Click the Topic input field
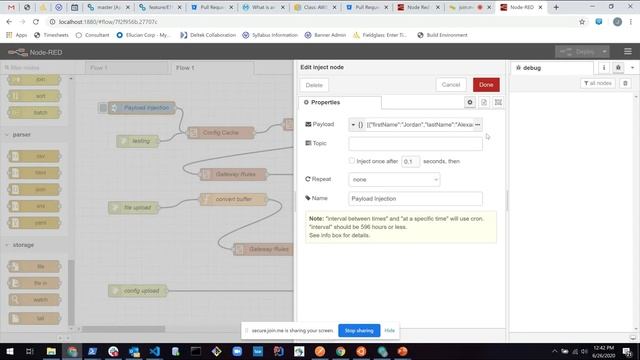 tap(415, 143)
